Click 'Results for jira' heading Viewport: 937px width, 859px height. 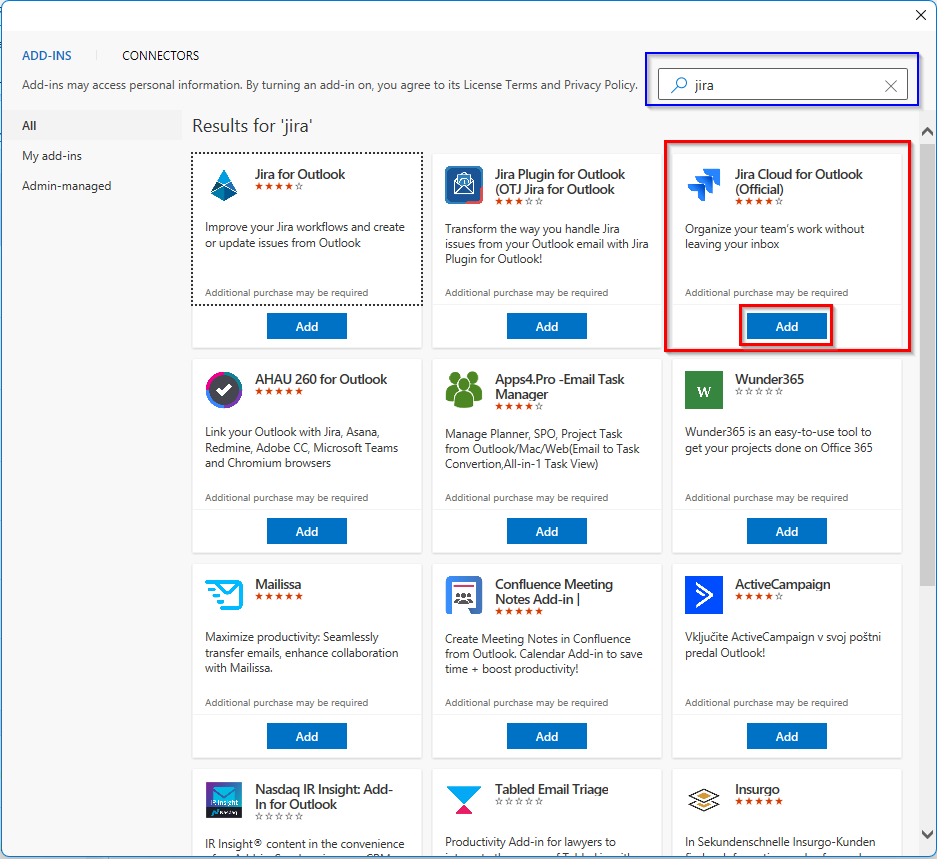(252, 126)
